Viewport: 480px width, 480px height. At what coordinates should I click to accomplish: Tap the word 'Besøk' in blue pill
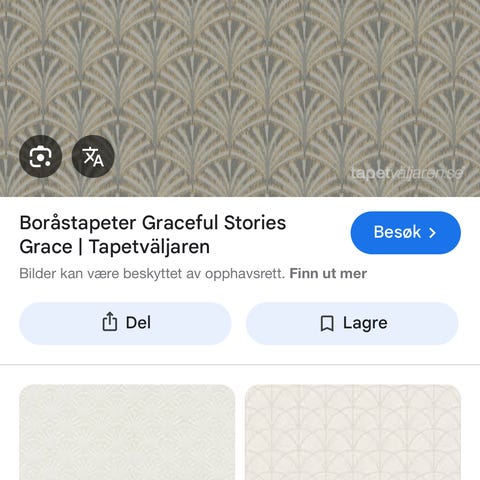(x=397, y=232)
